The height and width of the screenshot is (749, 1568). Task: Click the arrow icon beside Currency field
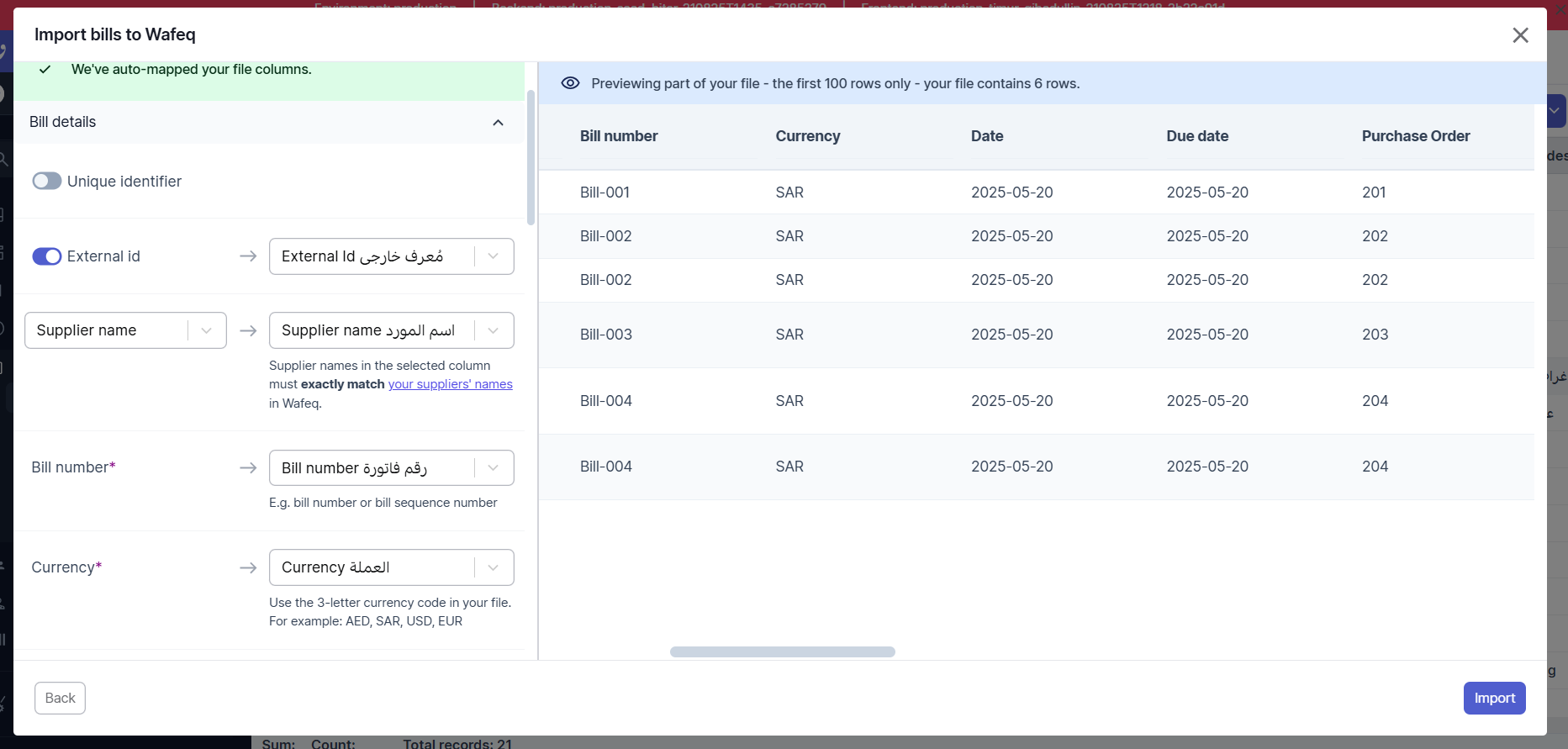[248, 567]
